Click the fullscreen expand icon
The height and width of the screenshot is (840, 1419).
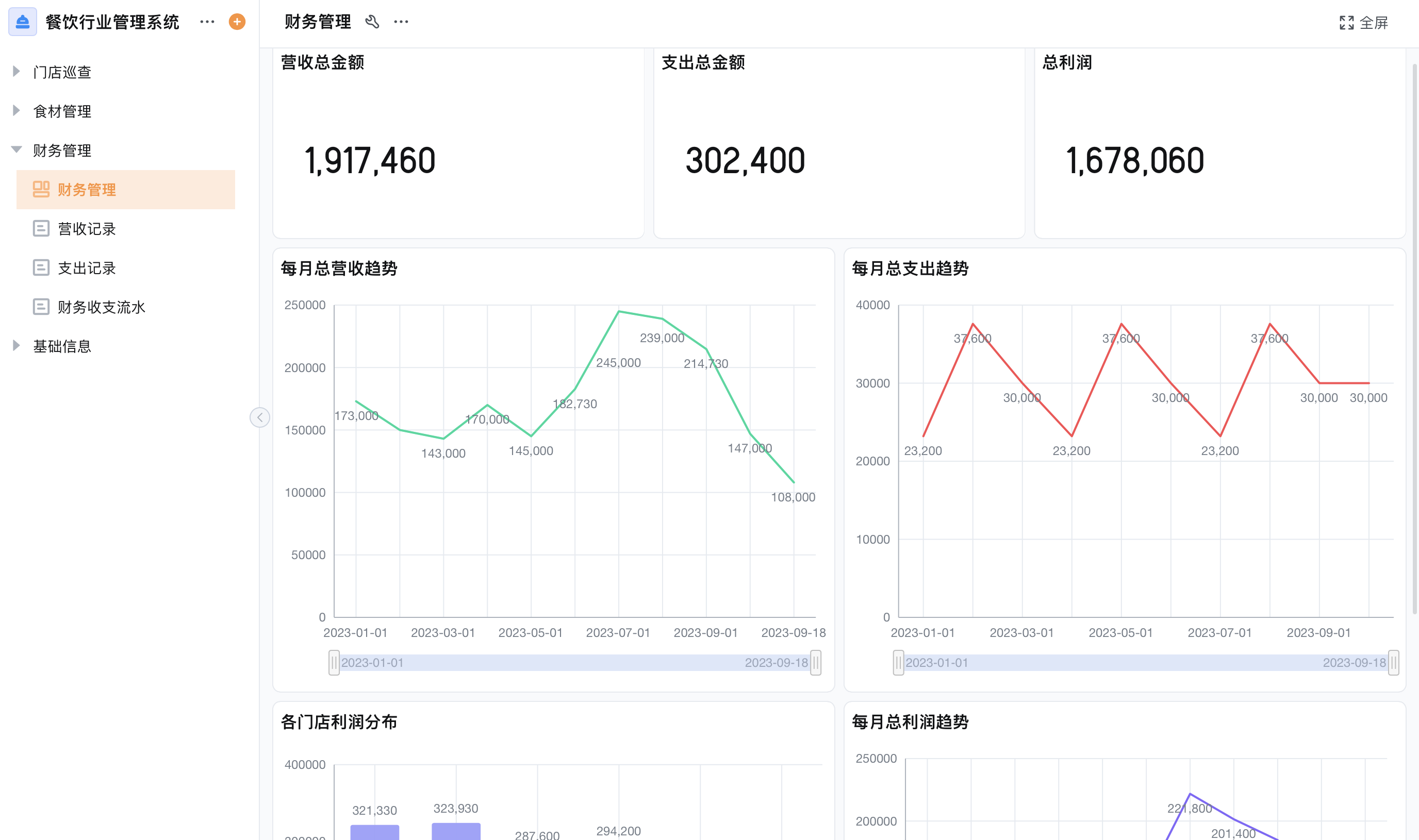pyautogui.click(x=1346, y=23)
